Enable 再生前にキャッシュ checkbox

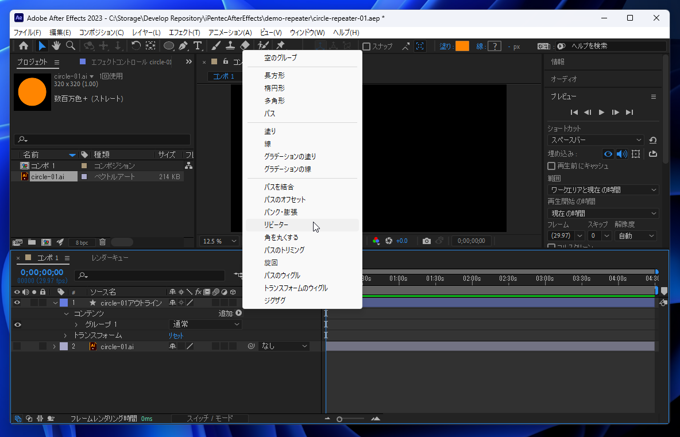[551, 166]
